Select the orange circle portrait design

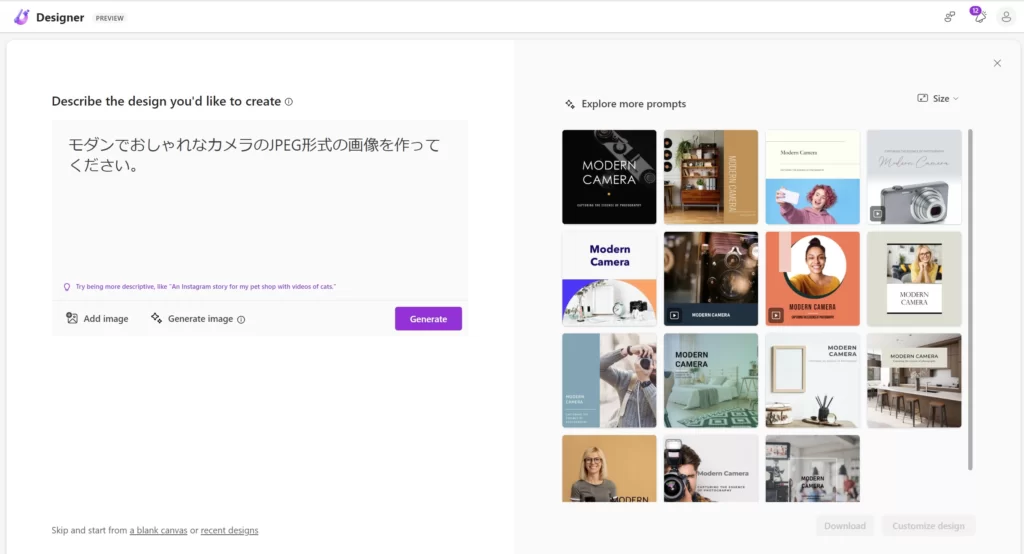pos(812,279)
